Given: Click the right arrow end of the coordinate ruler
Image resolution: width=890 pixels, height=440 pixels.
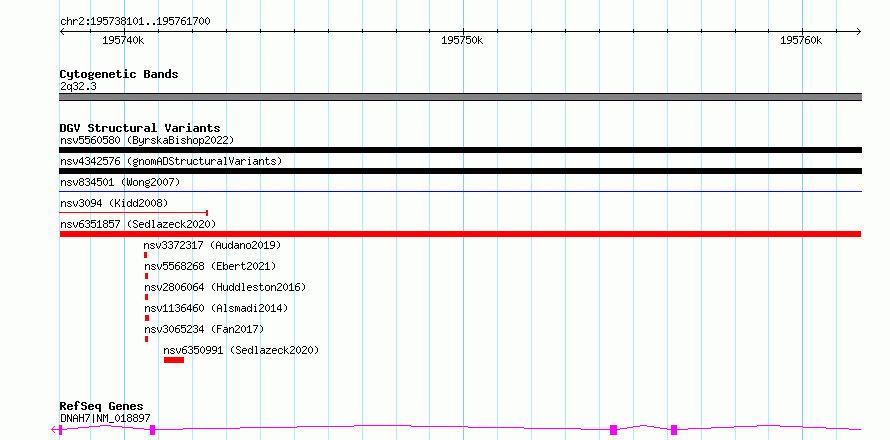Looking at the screenshot, I should point(858,31).
